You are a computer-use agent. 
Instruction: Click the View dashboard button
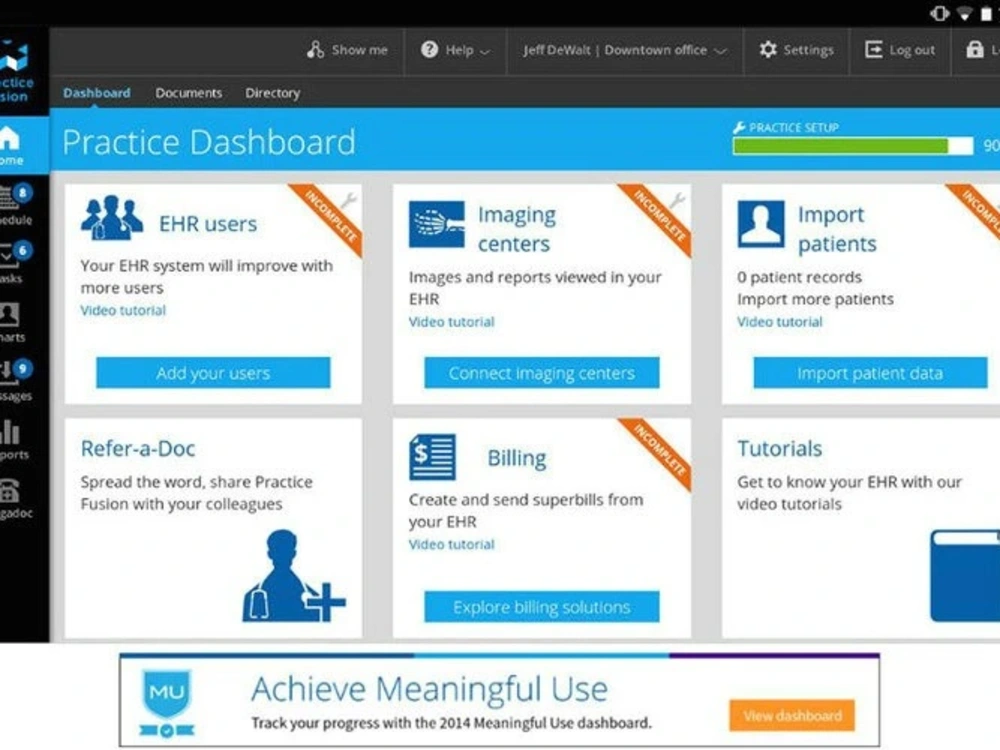coord(792,716)
